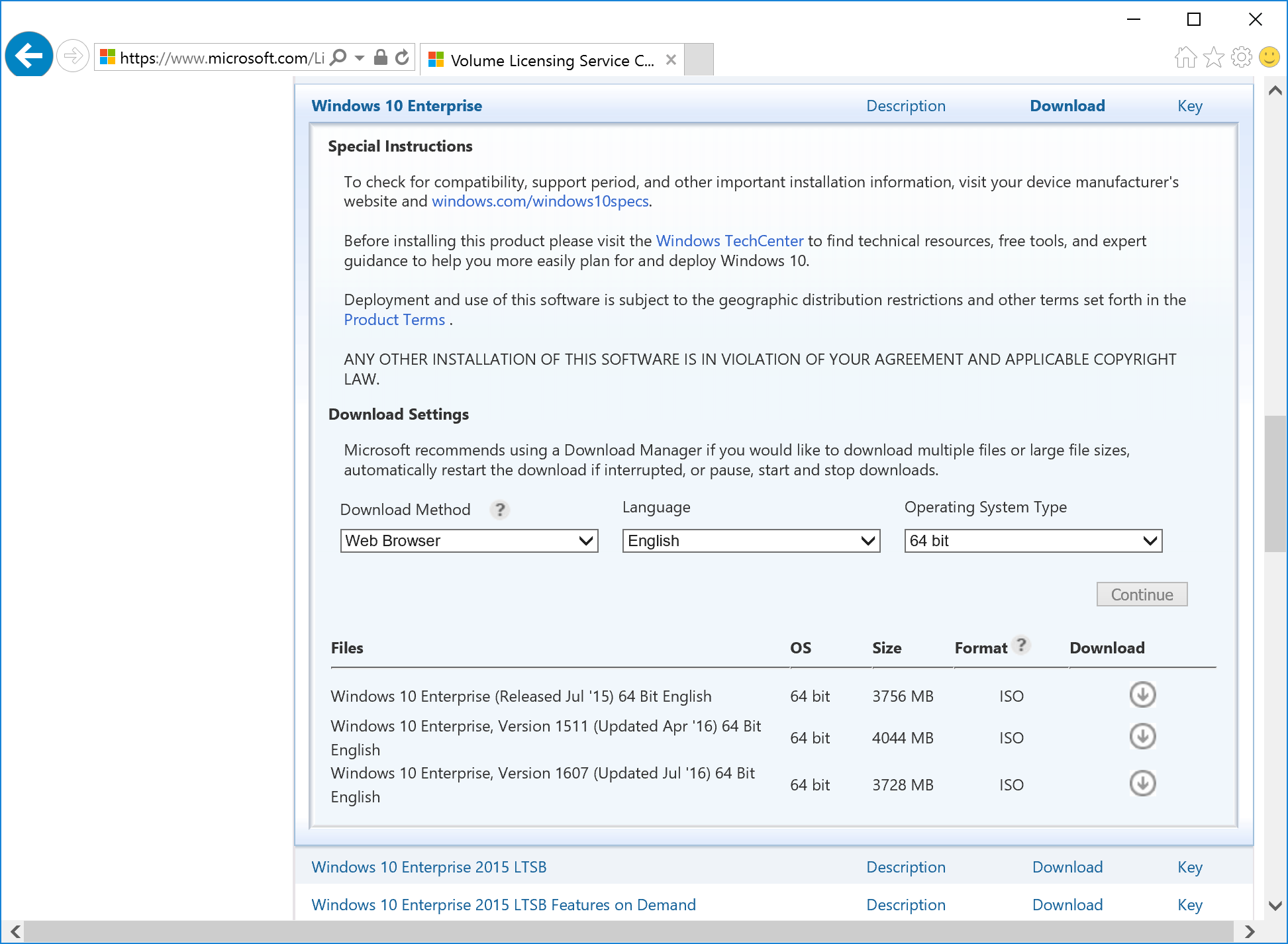Viewport: 1288px width, 944px height.
Task: Download Windows 10 Enterprise Version 1607 ISO
Action: (x=1143, y=783)
